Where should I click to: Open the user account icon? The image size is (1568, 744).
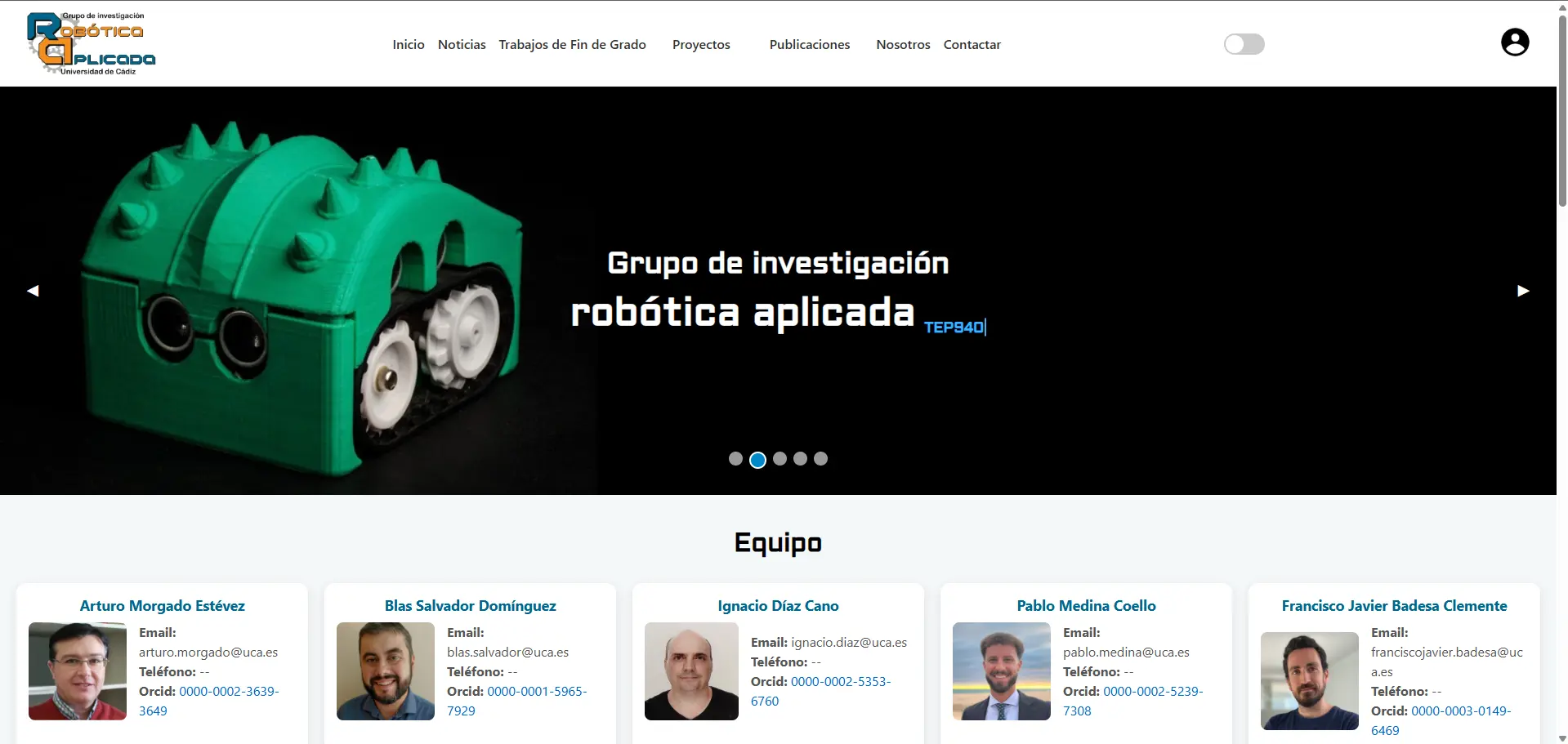coord(1515,42)
